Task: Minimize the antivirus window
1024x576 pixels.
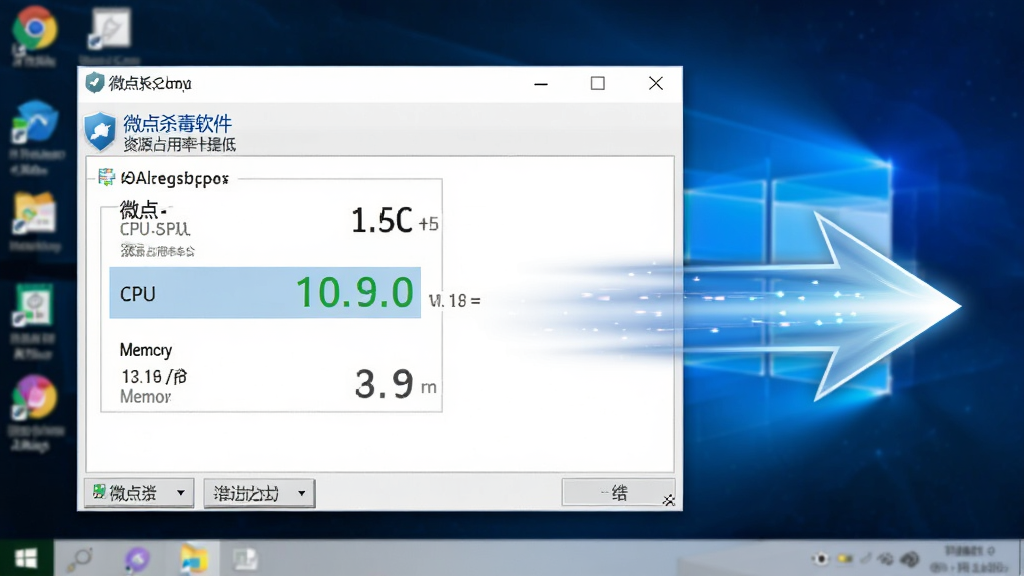Action: point(541,84)
